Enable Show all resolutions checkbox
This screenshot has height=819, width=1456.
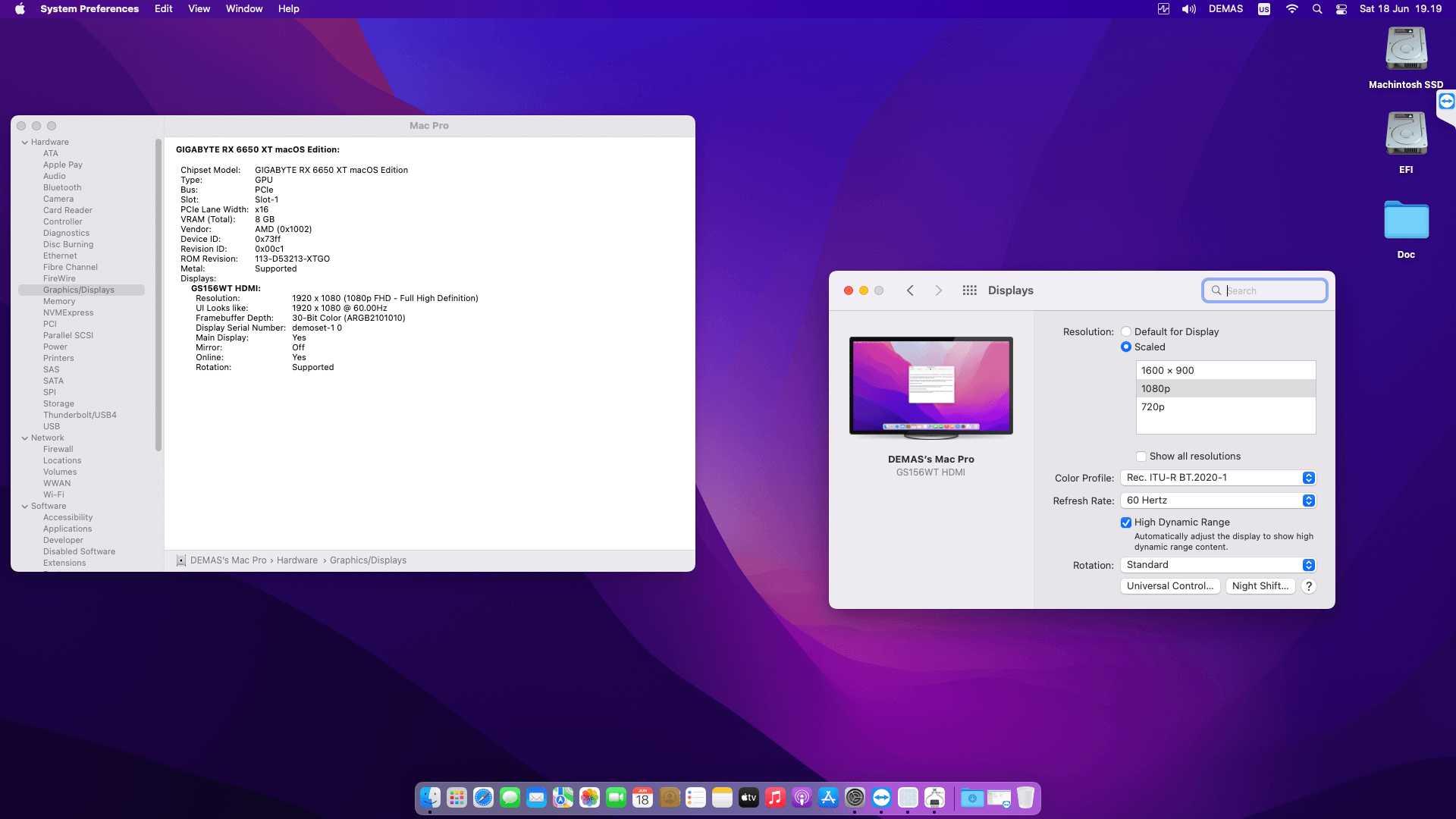(1141, 457)
